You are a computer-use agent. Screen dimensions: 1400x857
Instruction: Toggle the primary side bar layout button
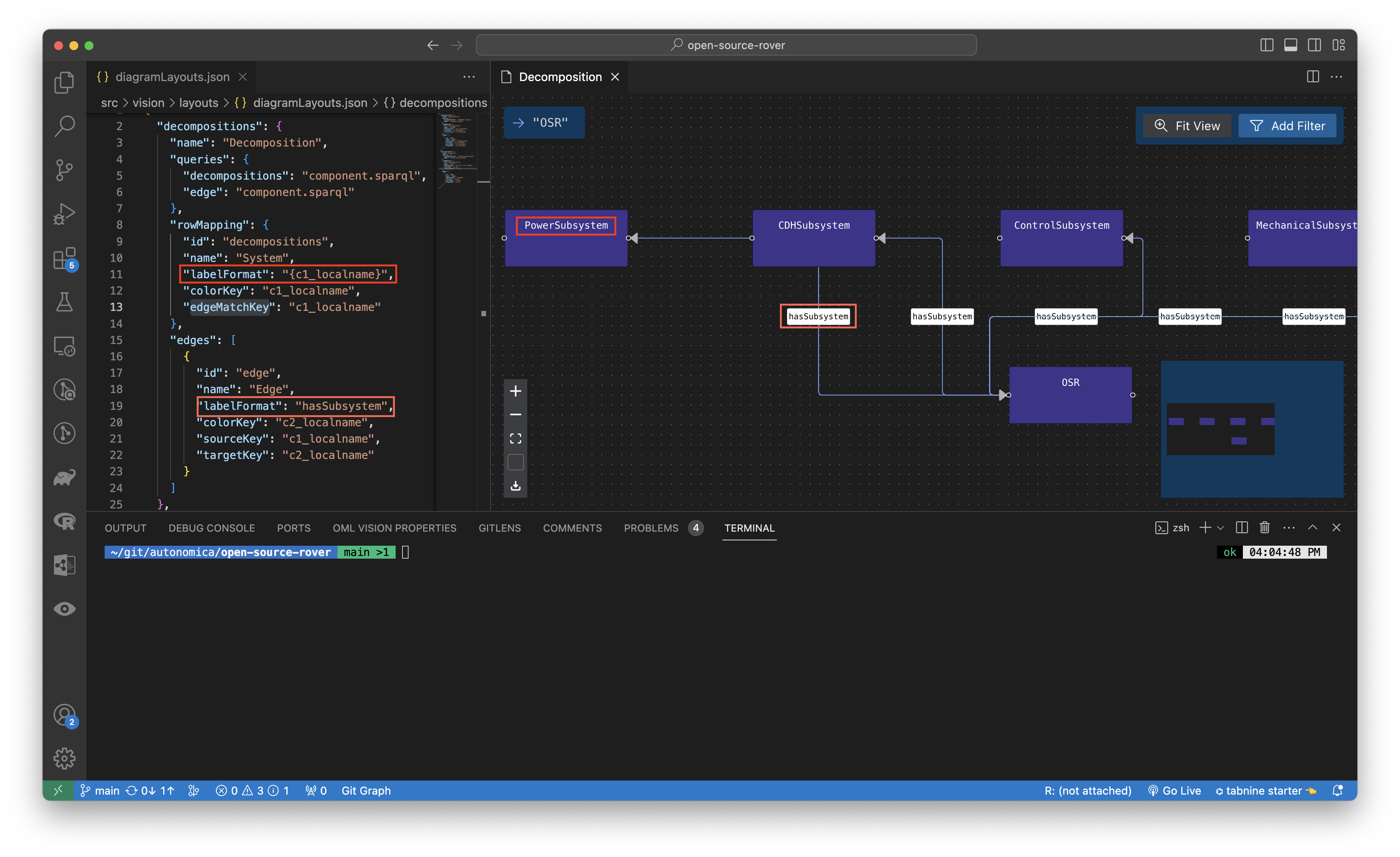coord(1266,45)
